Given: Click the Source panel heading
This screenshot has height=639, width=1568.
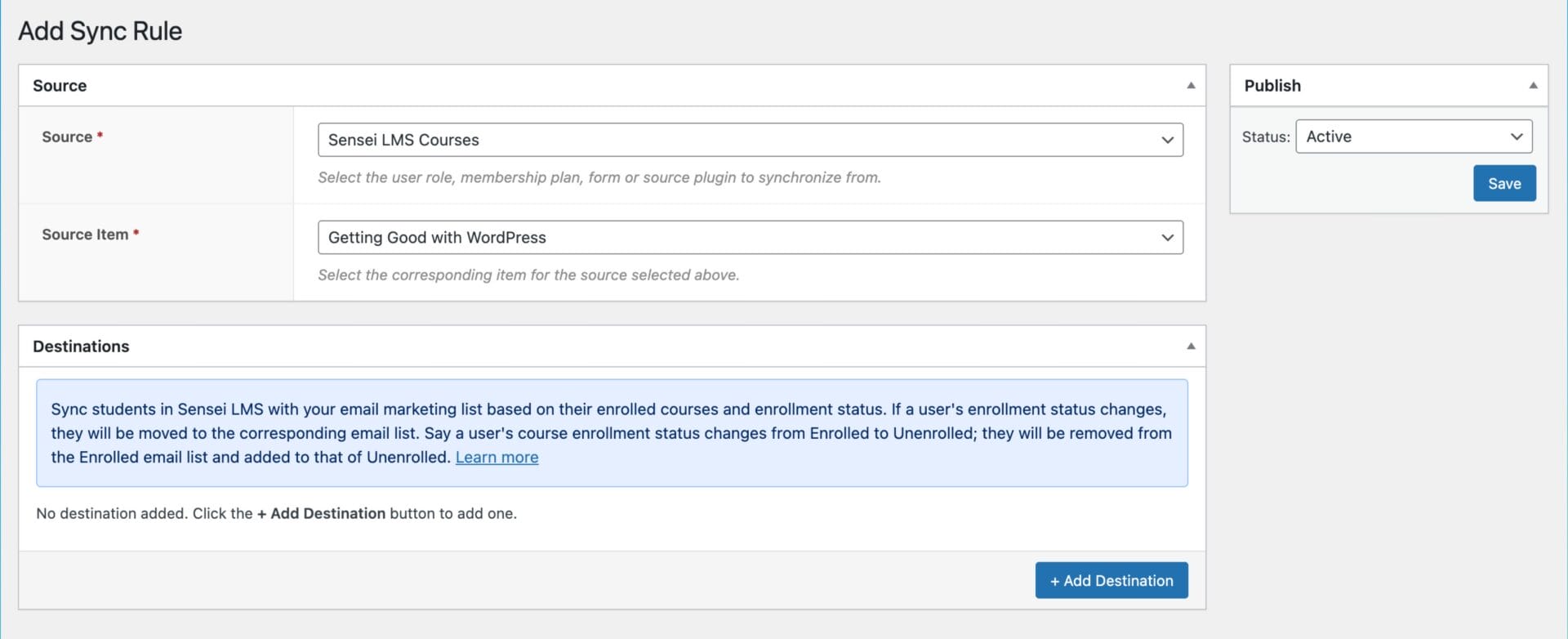Looking at the screenshot, I should tap(60, 86).
